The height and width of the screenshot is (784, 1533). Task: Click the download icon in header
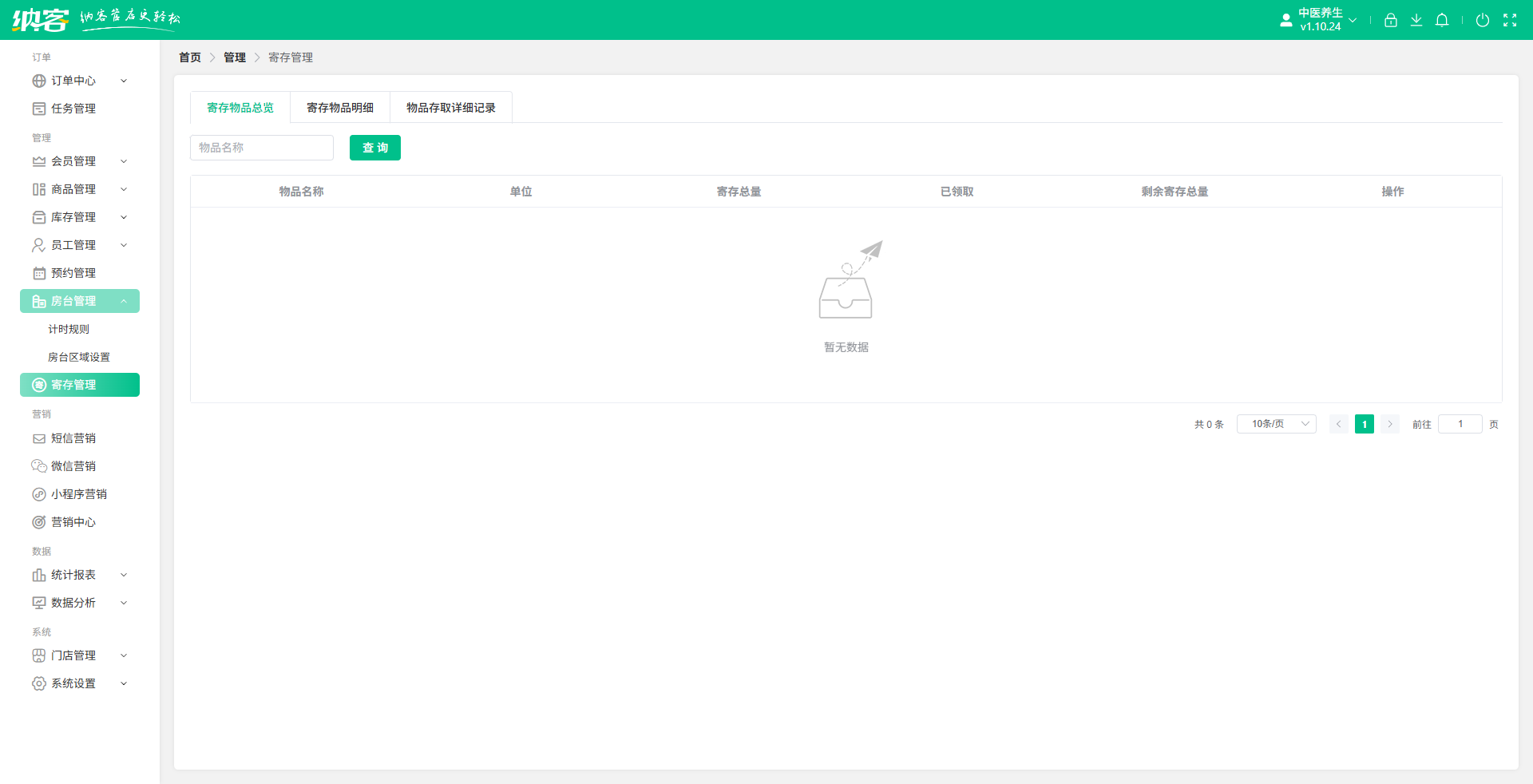pyautogui.click(x=1416, y=20)
